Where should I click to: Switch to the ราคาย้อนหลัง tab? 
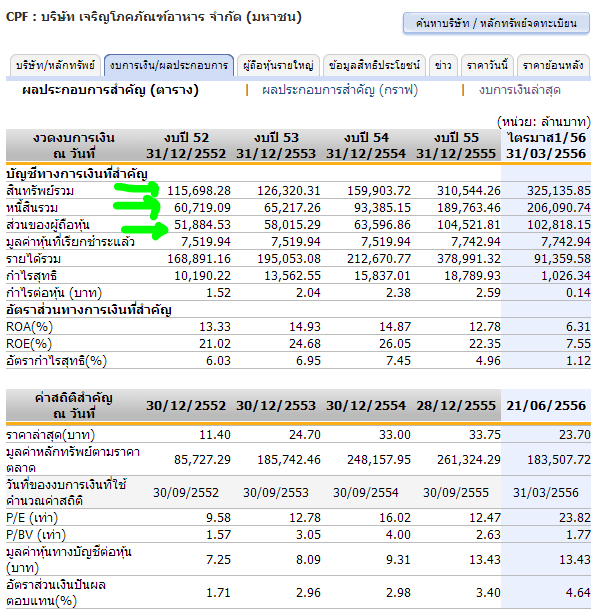(553, 65)
